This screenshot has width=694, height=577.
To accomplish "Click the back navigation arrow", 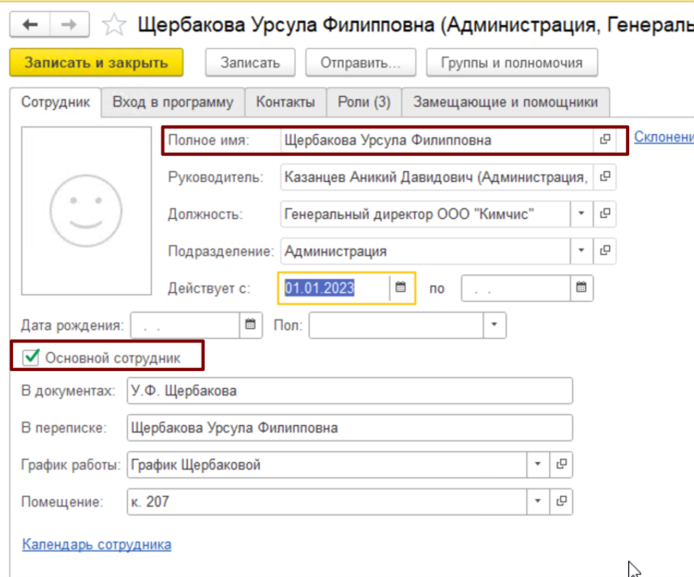I will click(x=30, y=24).
